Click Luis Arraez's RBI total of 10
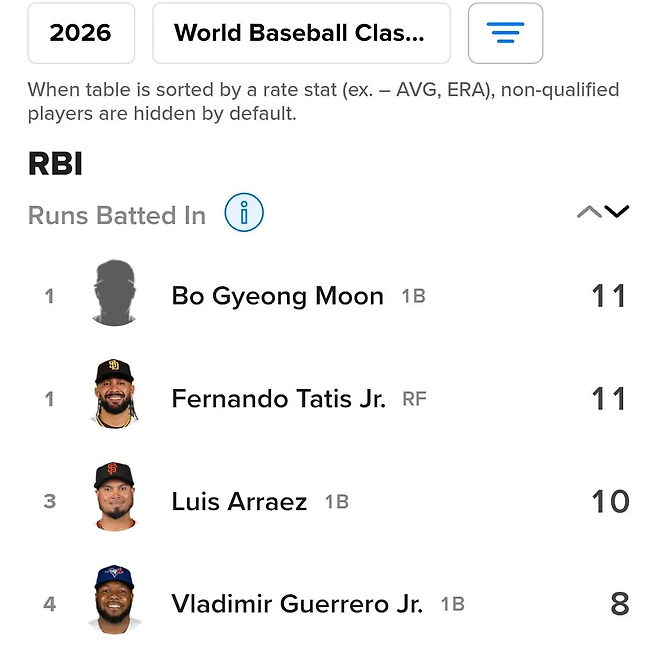The height and width of the screenshot is (649, 658). pyautogui.click(x=609, y=501)
